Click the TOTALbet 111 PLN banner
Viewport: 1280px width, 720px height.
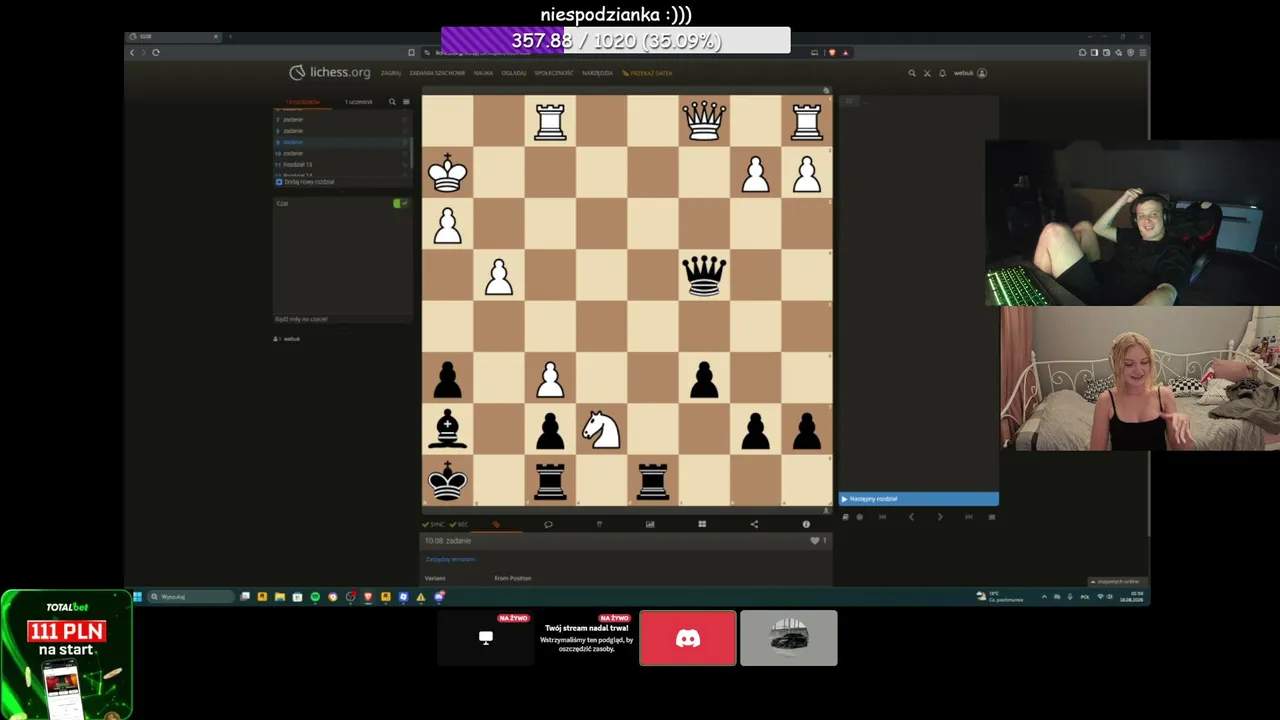66,655
